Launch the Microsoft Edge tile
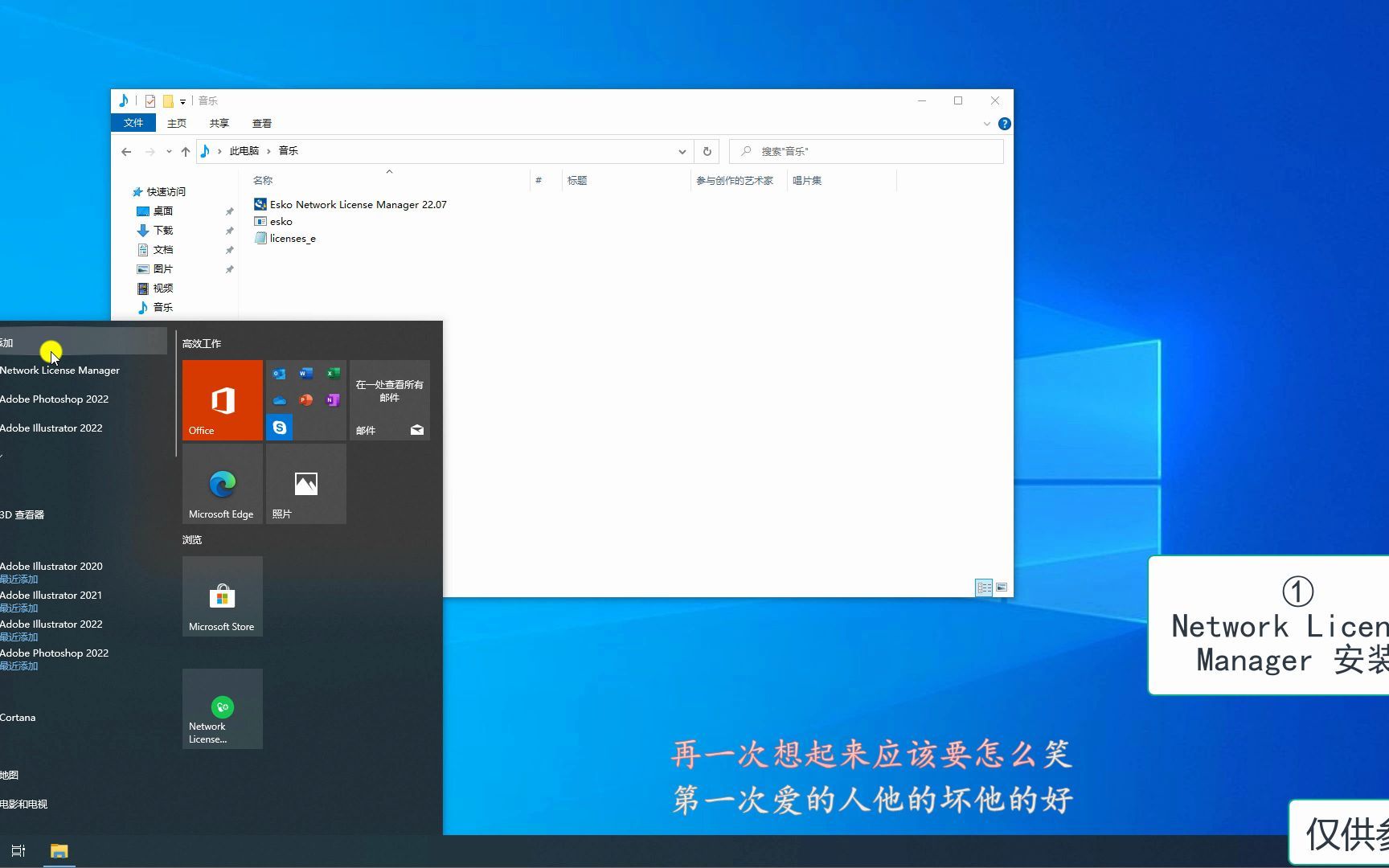 coord(223,484)
